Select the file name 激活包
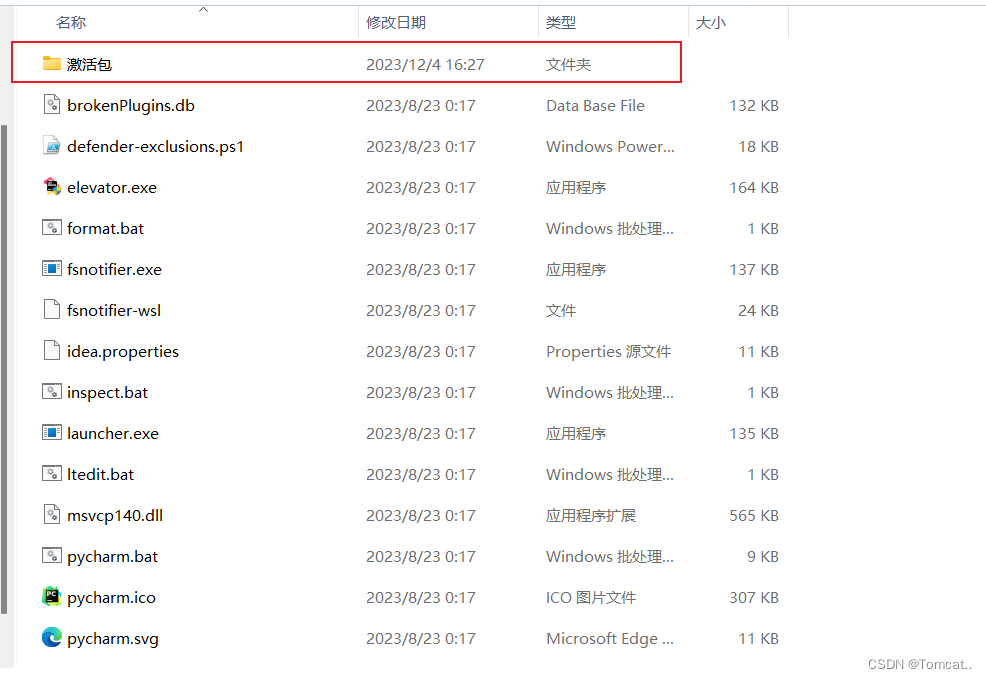Screen dimensions: 986x679 (89, 64)
